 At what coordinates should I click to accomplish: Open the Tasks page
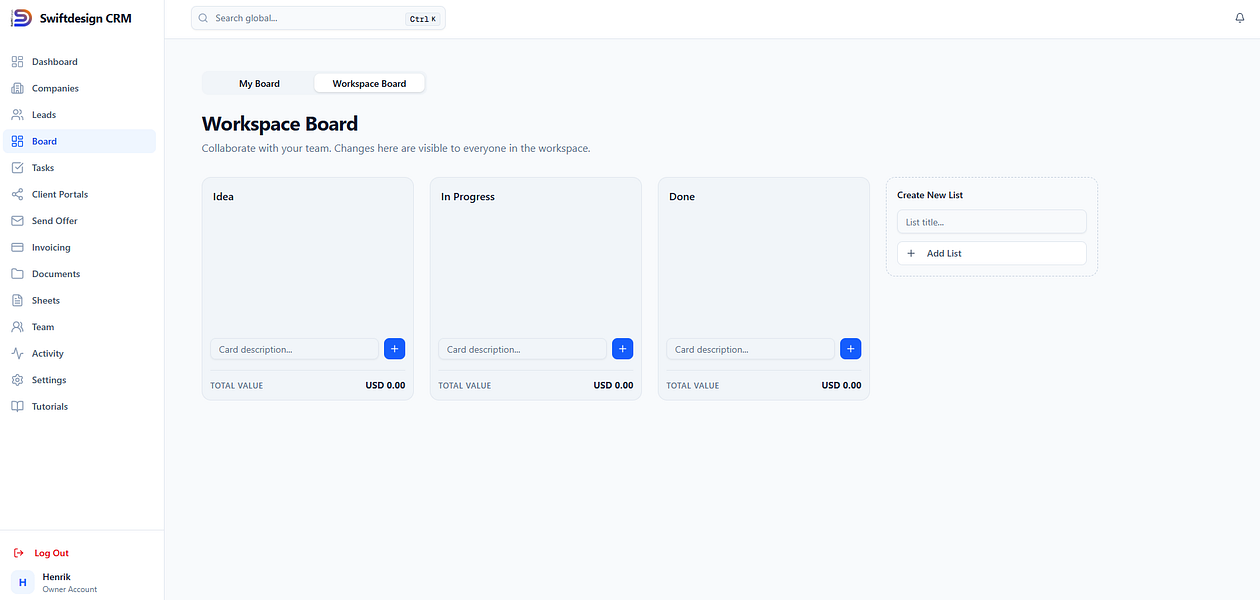[x=80, y=168]
